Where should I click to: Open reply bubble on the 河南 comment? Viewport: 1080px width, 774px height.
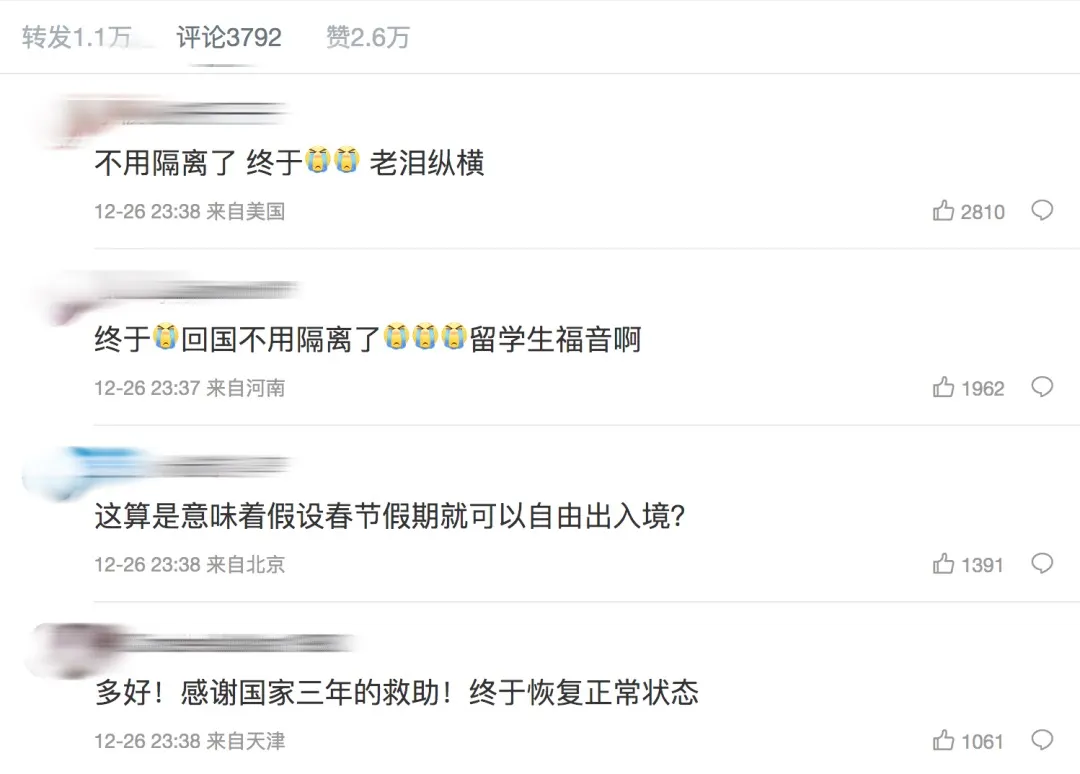(x=1042, y=388)
